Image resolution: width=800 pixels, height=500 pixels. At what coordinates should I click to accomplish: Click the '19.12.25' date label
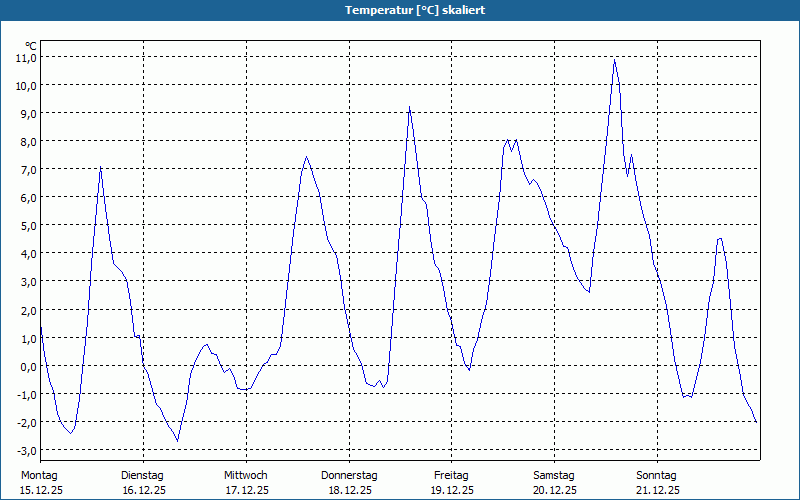coord(452,491)
